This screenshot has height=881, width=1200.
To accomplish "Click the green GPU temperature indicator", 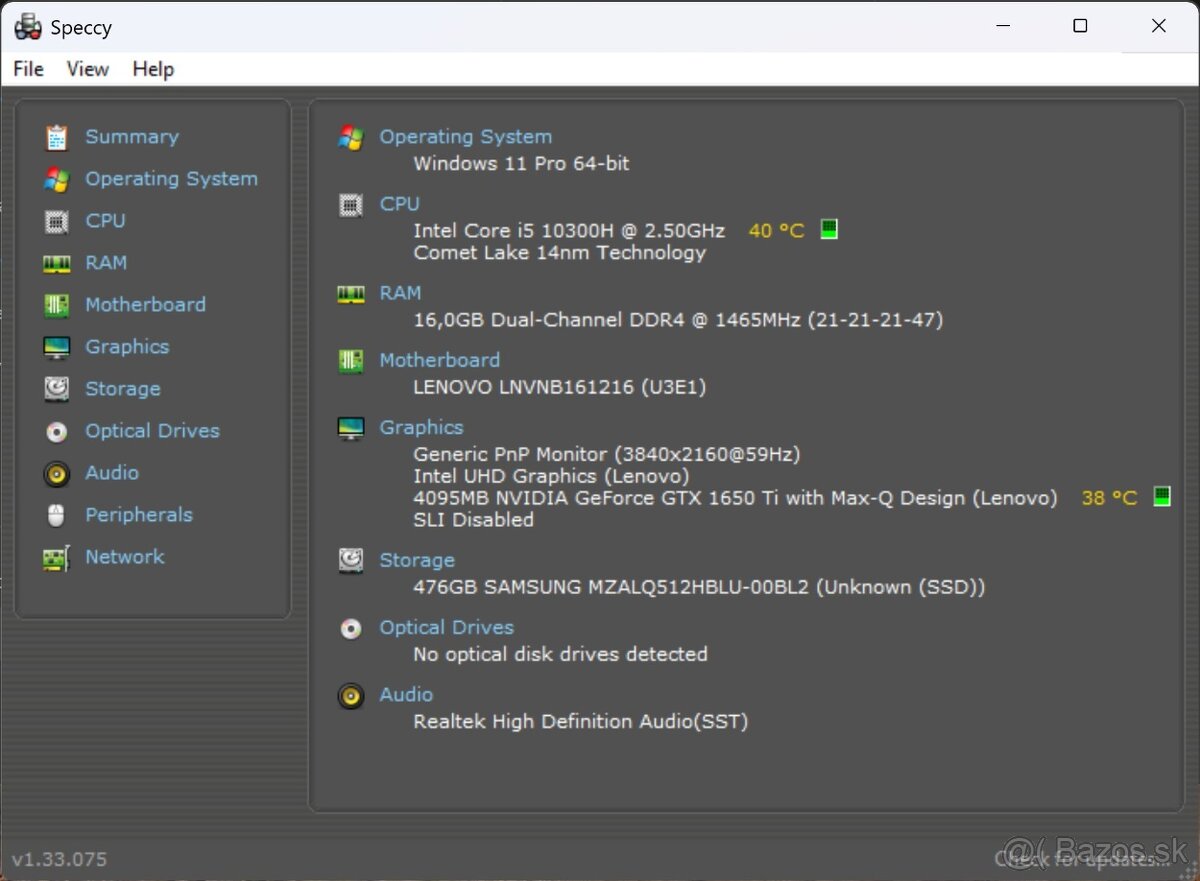I will point(1161,497).
